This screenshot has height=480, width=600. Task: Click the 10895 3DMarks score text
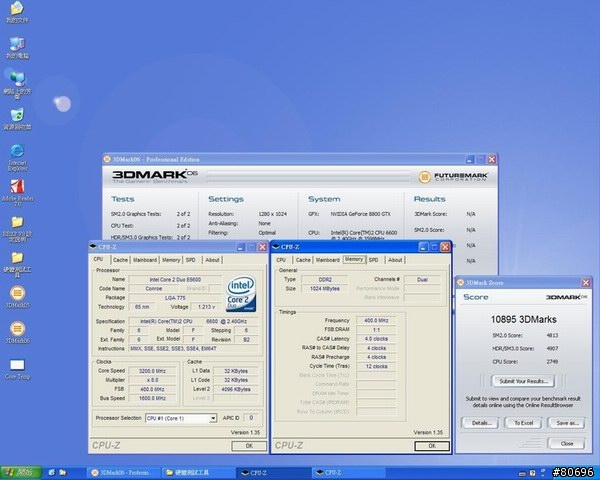(x=523, y=319)
